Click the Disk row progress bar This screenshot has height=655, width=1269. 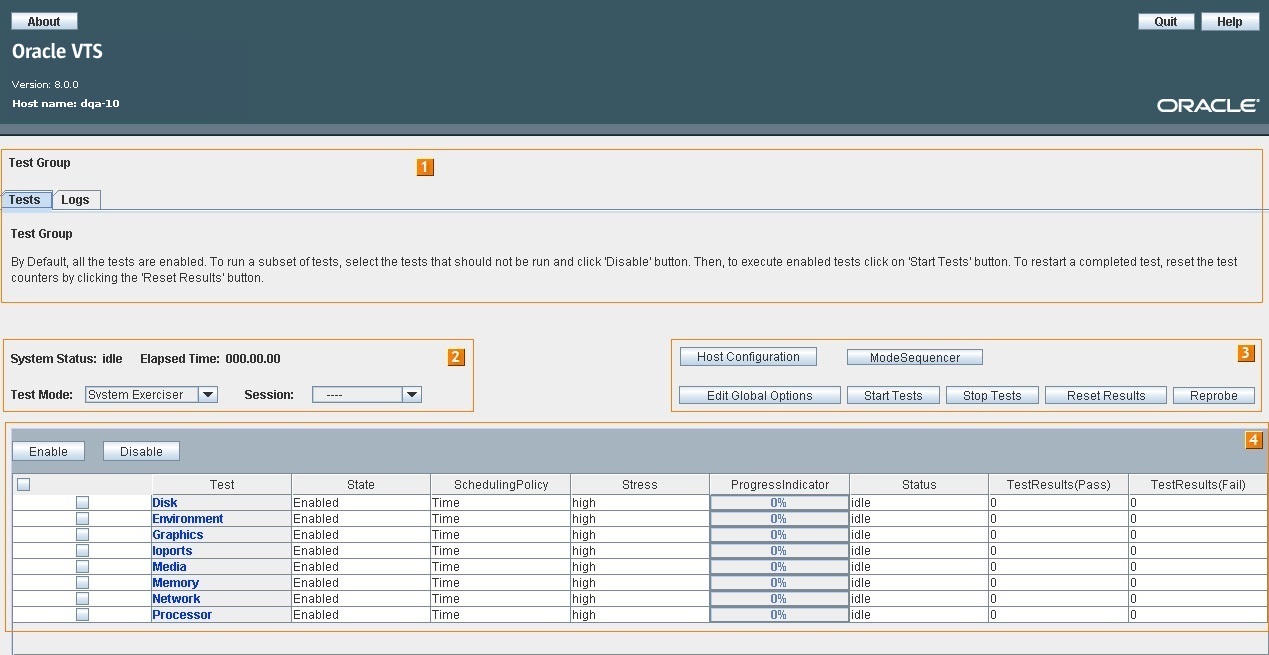(x=779, y=503)
